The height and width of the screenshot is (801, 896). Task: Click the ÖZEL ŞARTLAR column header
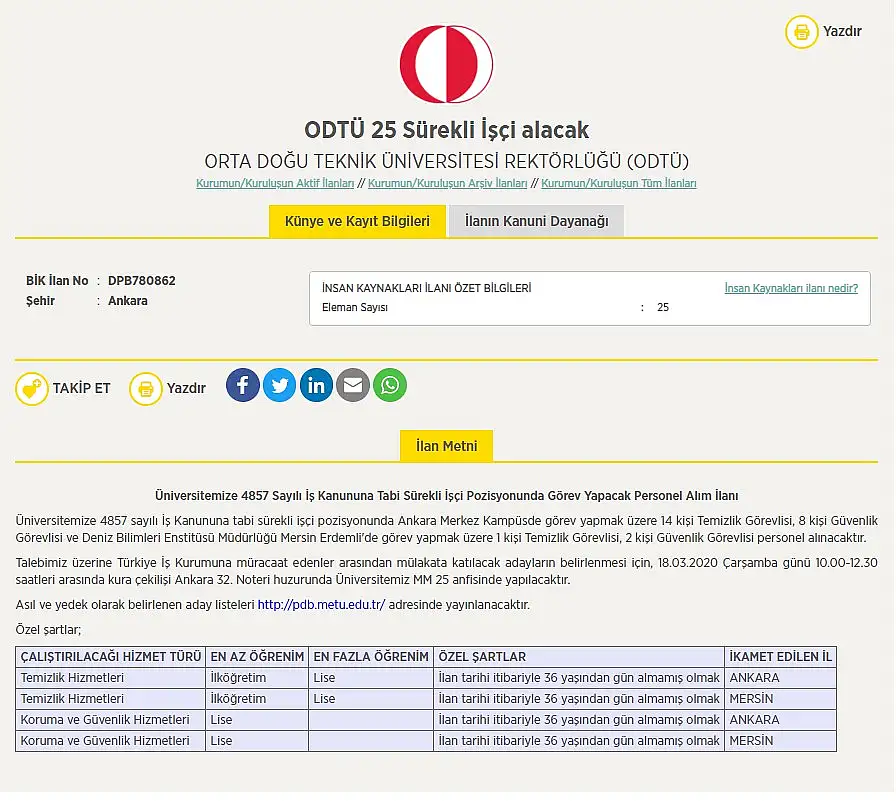pos(579,657)
